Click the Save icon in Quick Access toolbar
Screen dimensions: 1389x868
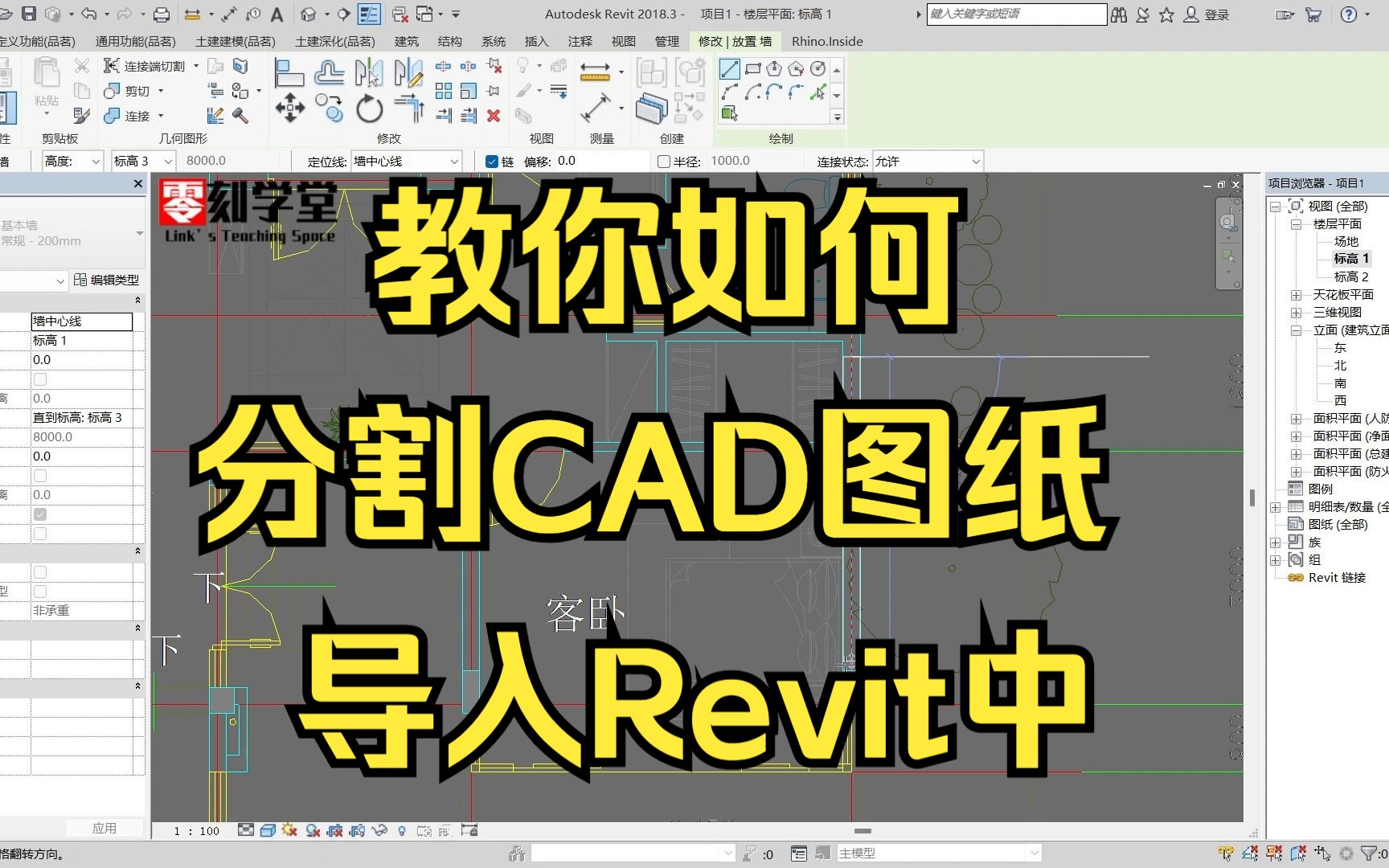pos(29,14)
